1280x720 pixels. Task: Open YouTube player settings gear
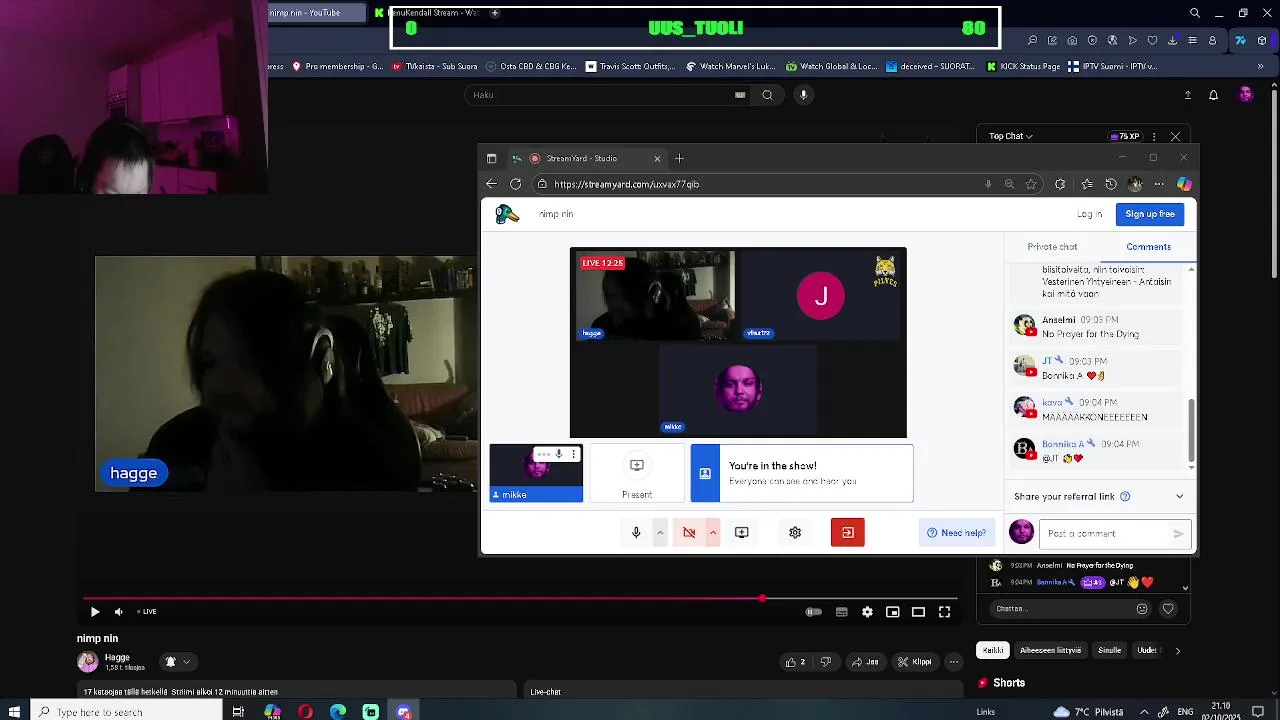point(867,612)
